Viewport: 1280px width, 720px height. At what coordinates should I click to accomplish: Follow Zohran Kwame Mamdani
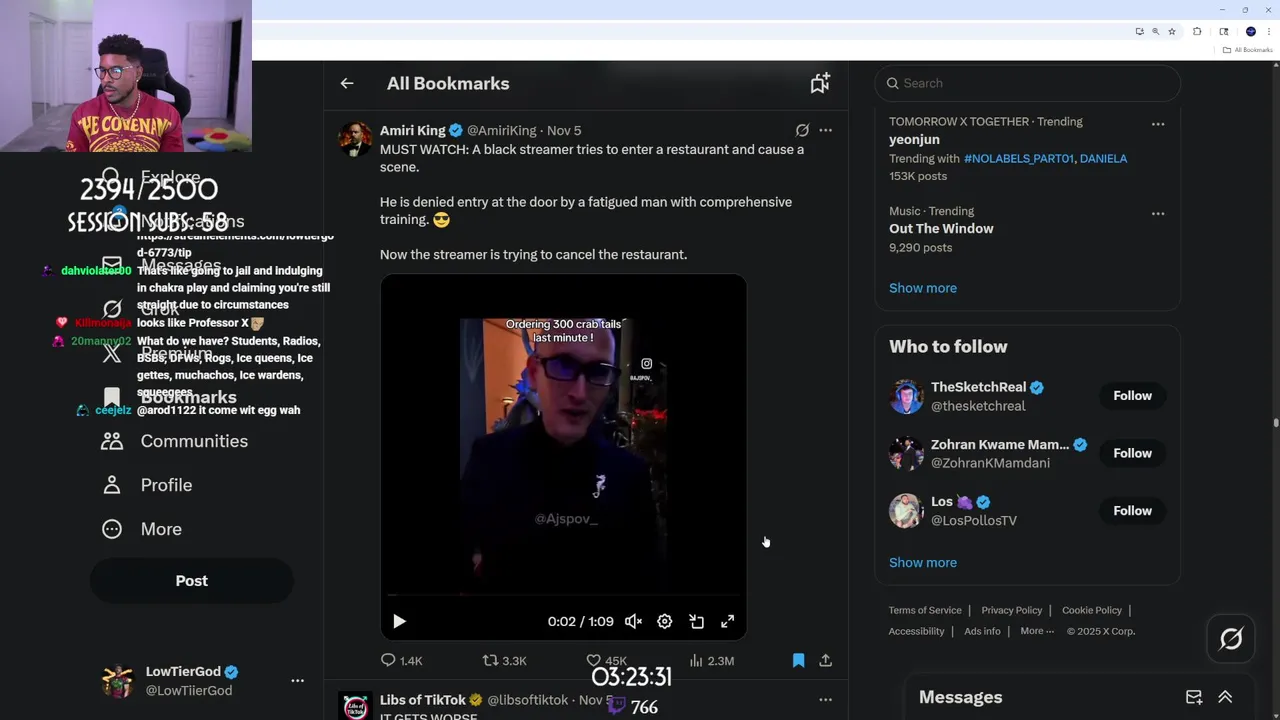[1132, 453]
